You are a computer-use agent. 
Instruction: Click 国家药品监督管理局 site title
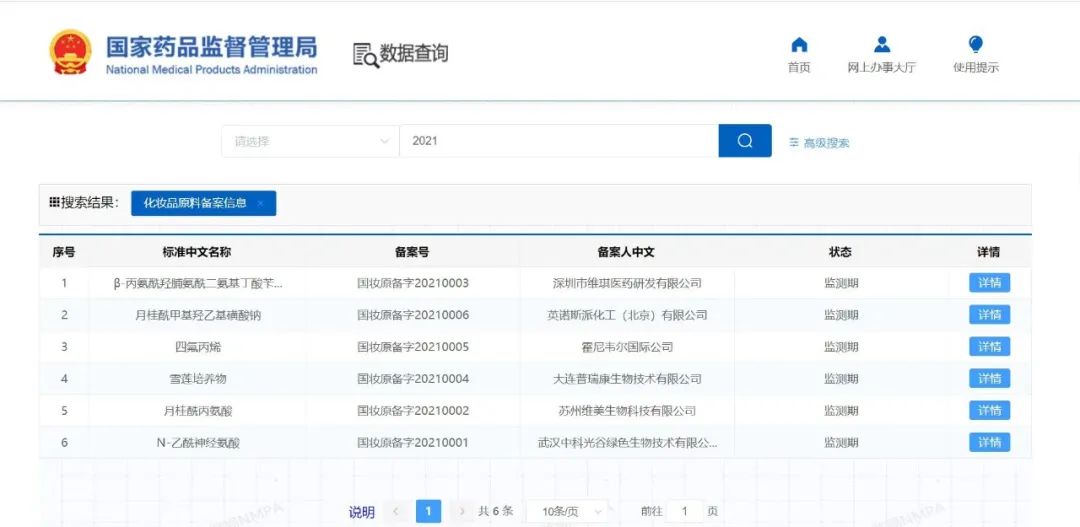click(211, 46)
